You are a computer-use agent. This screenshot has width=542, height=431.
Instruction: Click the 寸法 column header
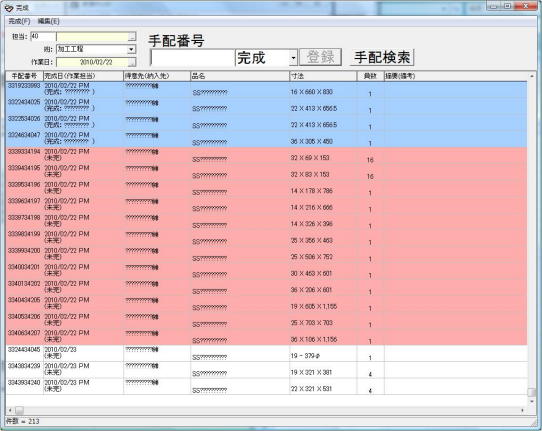point(323,76)
